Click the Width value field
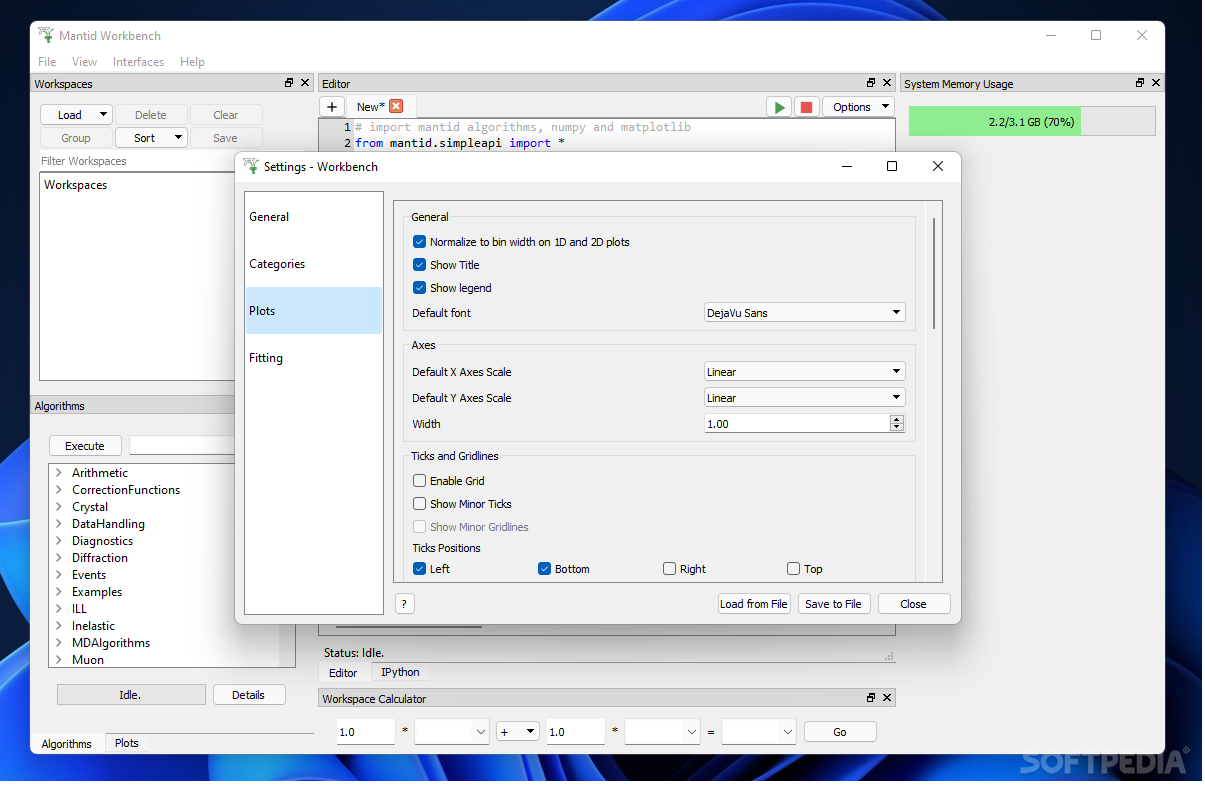 click(x=797, y=424)
